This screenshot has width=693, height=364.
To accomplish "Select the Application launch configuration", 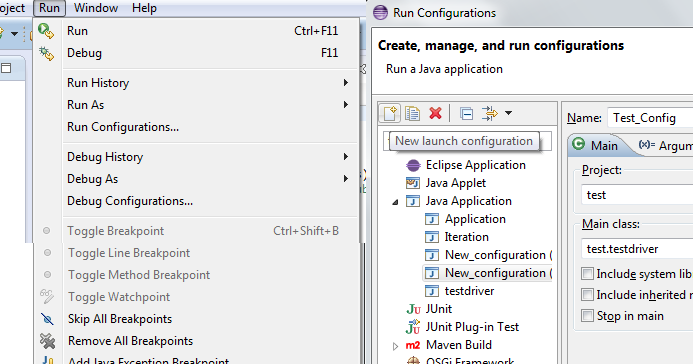I will point(475,219).
